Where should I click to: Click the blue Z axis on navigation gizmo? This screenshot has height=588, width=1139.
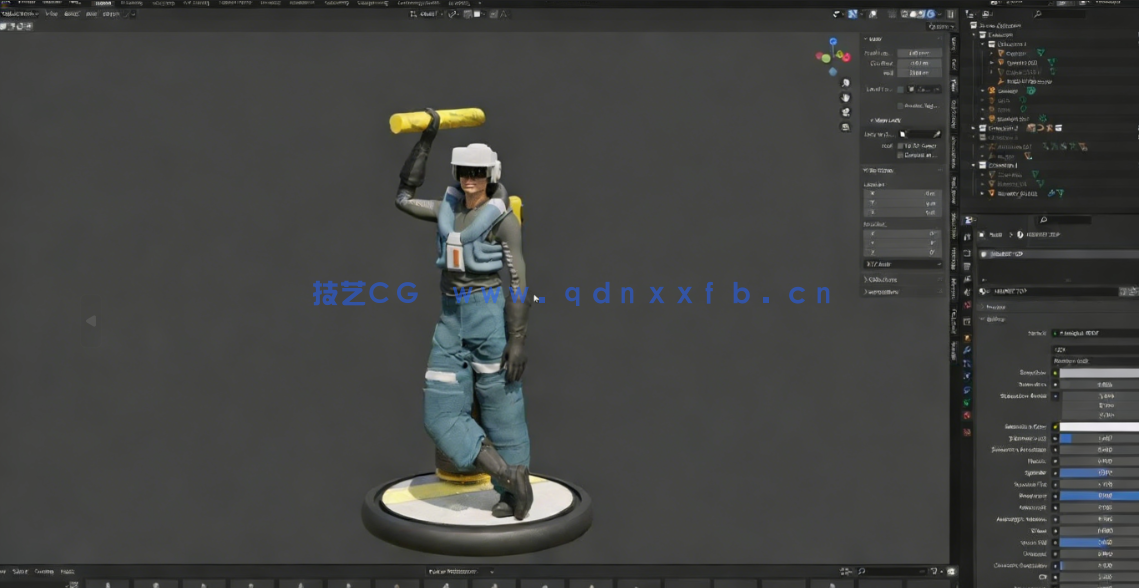tap(832, 43)
